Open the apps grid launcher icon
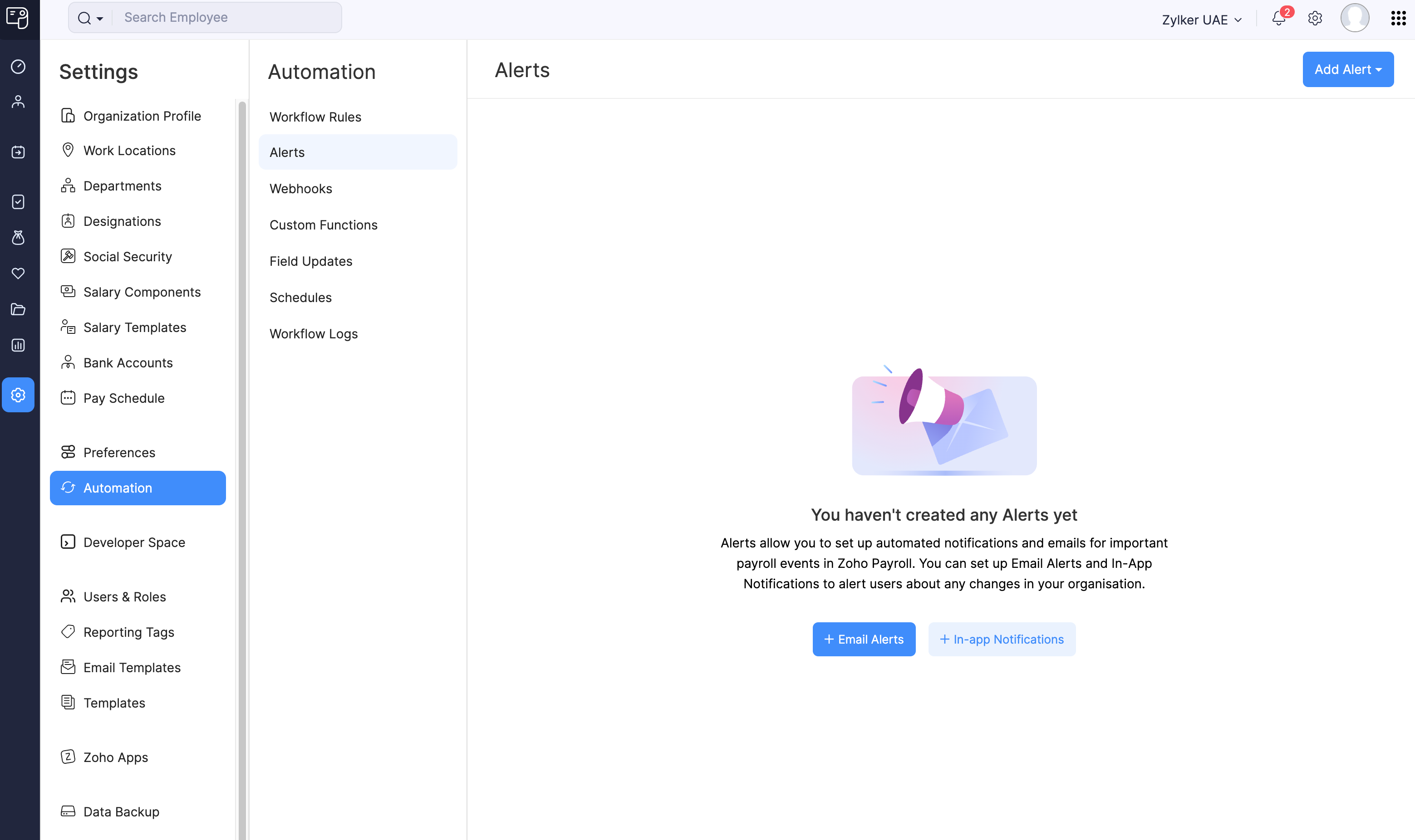1415x840 pixels. pos(1398,19)
